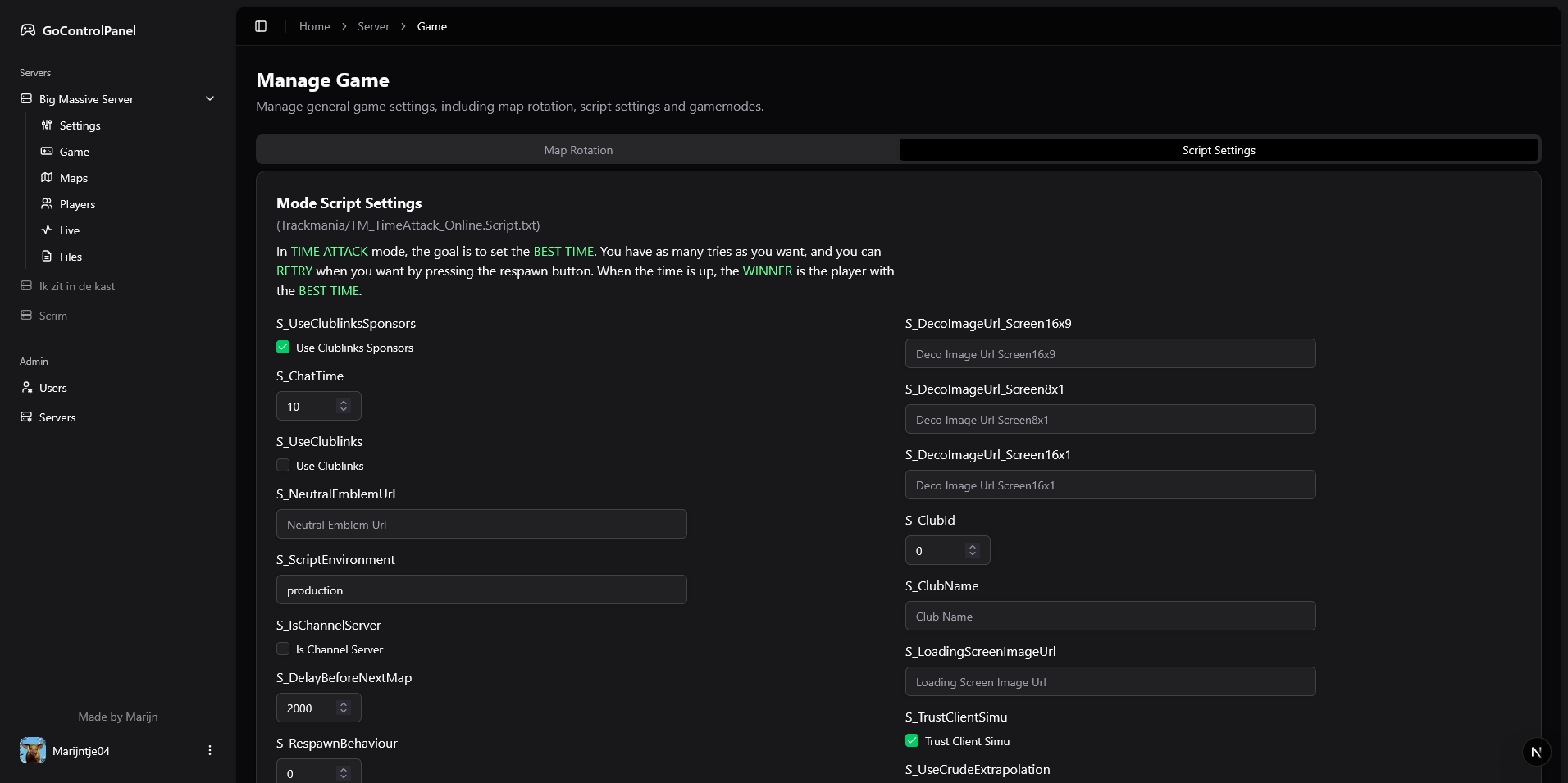Click the server icon beside Scrim
1568x783 pixels.
click(26, 315)
